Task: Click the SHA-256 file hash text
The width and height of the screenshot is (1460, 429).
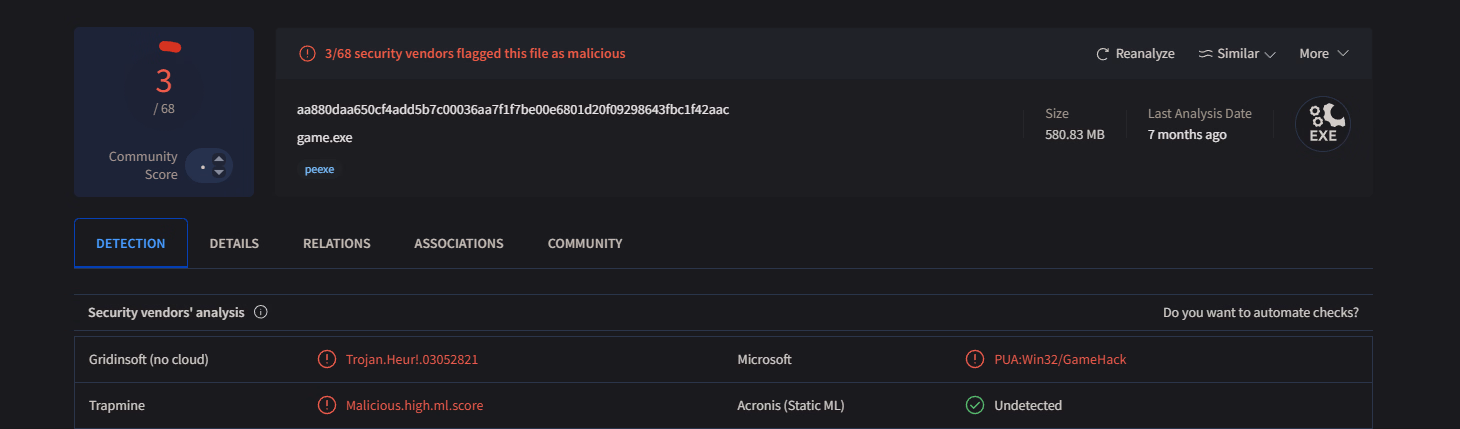Action: coord(513,109)
